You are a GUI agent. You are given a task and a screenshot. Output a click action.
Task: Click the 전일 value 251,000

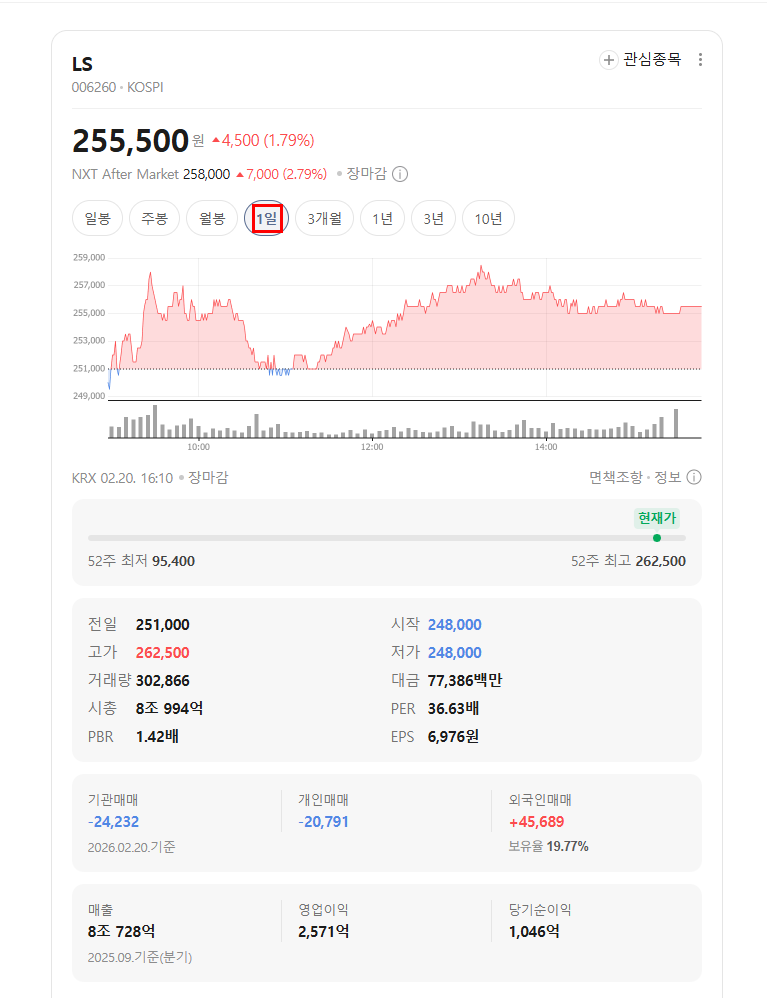pyautogui.click(x=162, y=625)
